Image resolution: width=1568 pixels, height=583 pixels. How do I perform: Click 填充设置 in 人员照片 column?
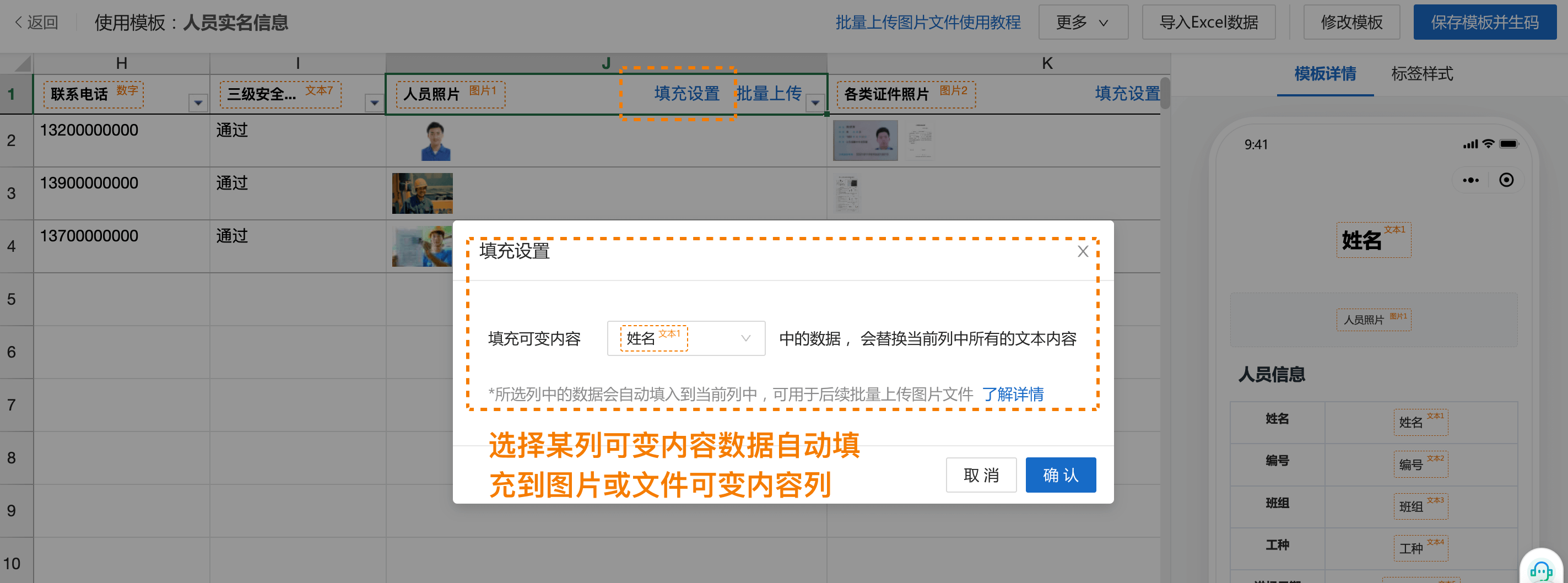point(686,94)
